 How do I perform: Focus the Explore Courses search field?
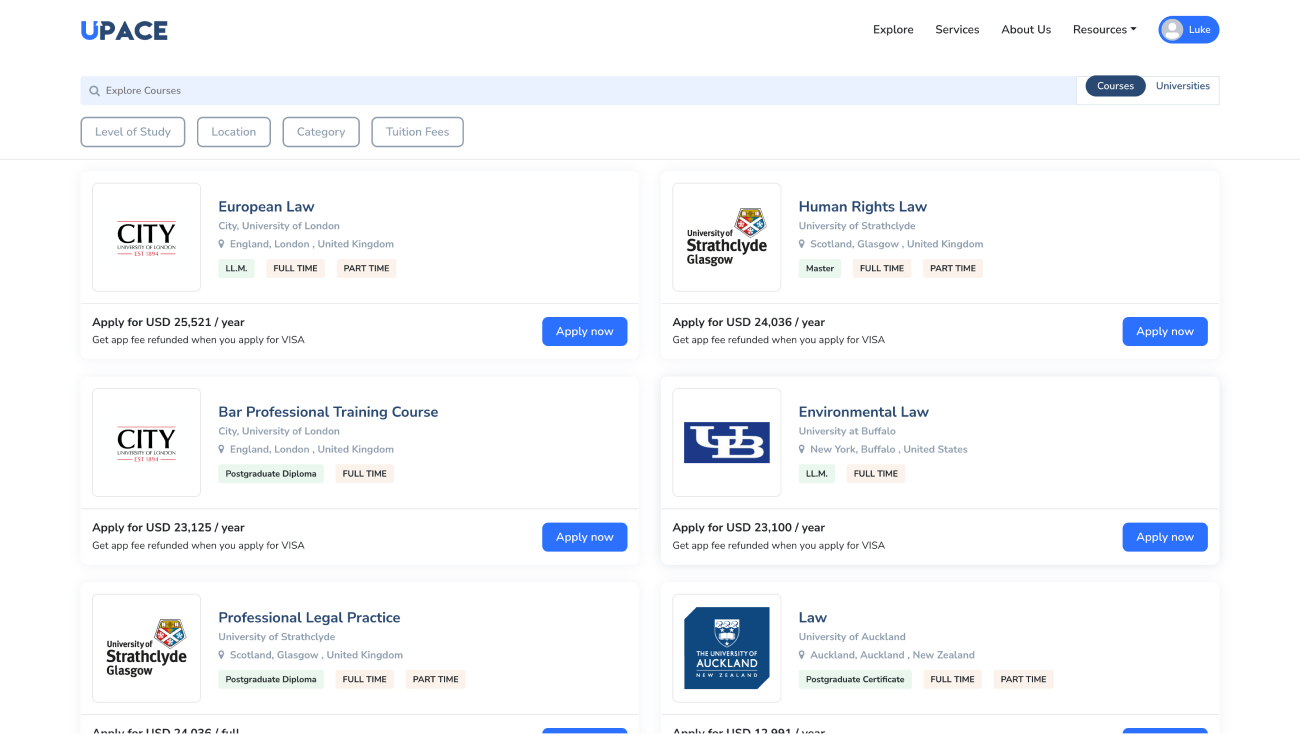580,91
